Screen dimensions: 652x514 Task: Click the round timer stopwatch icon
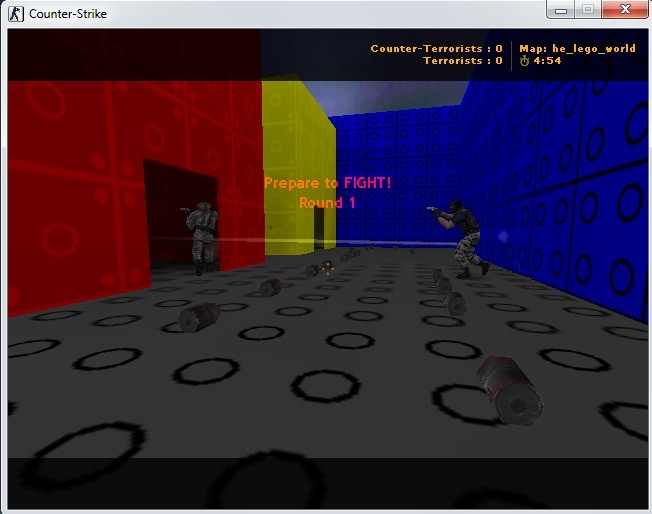[x=524, y=61]
